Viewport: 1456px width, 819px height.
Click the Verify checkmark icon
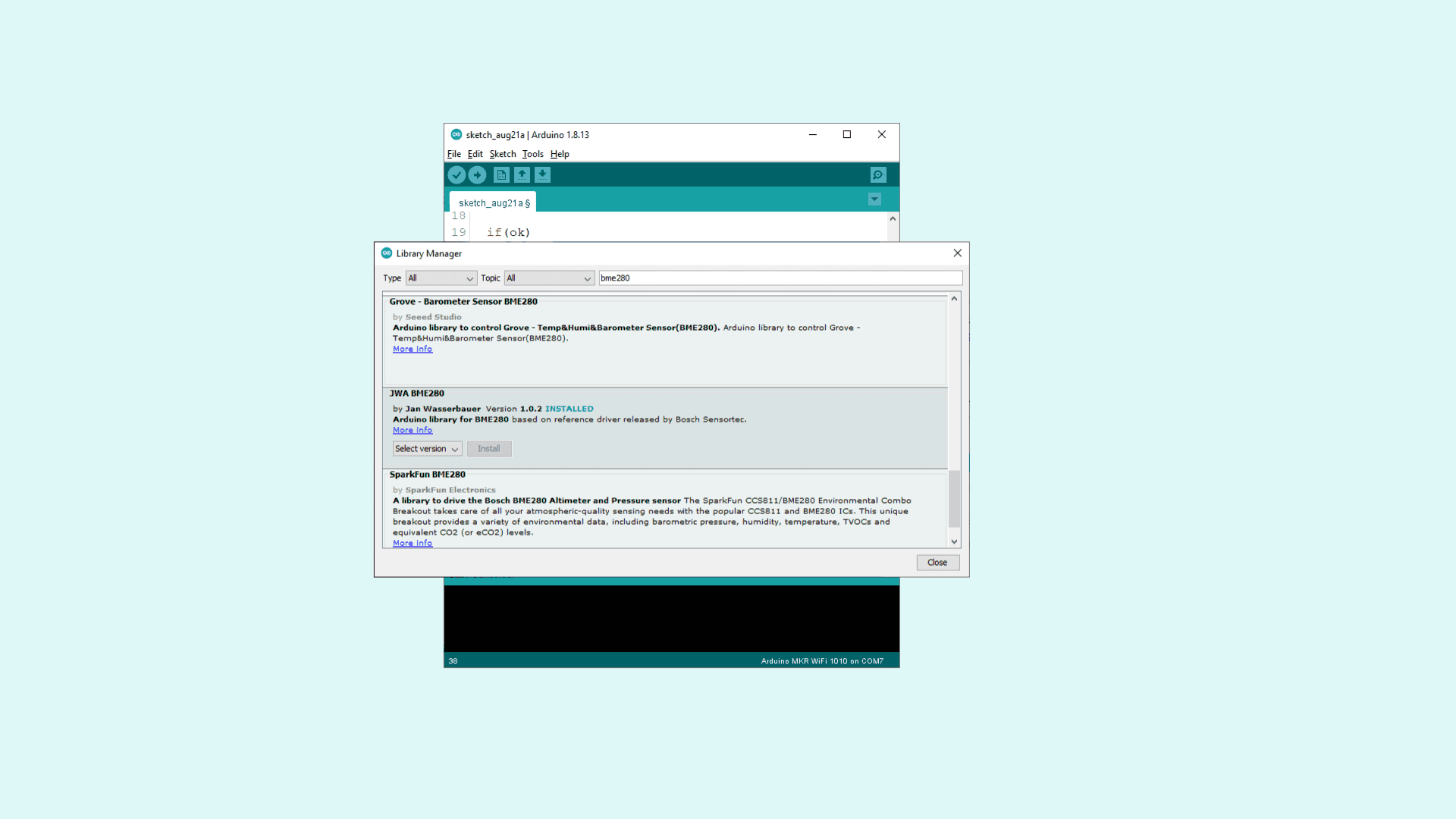click(x=457, y=175)
